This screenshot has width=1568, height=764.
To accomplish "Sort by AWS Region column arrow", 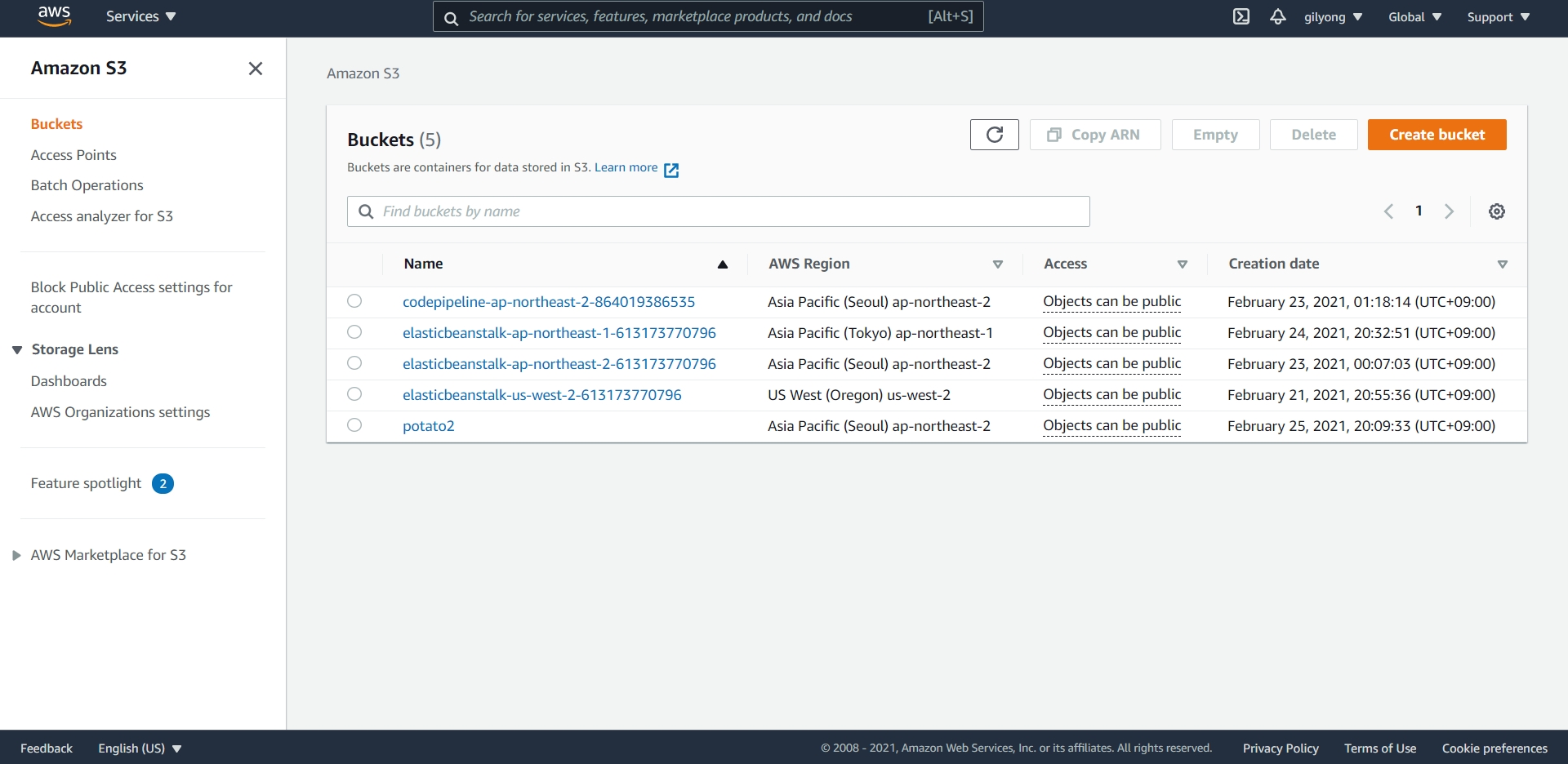I will [998, 264].
